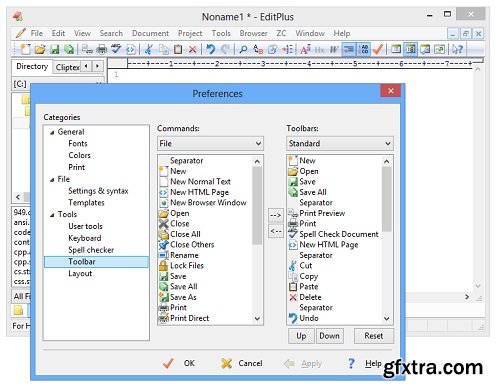Image resolution: width=500 pixels, height=391 pixels.
Task: Click the Commands list scrollbar thumb
Action: coord(257,206)
